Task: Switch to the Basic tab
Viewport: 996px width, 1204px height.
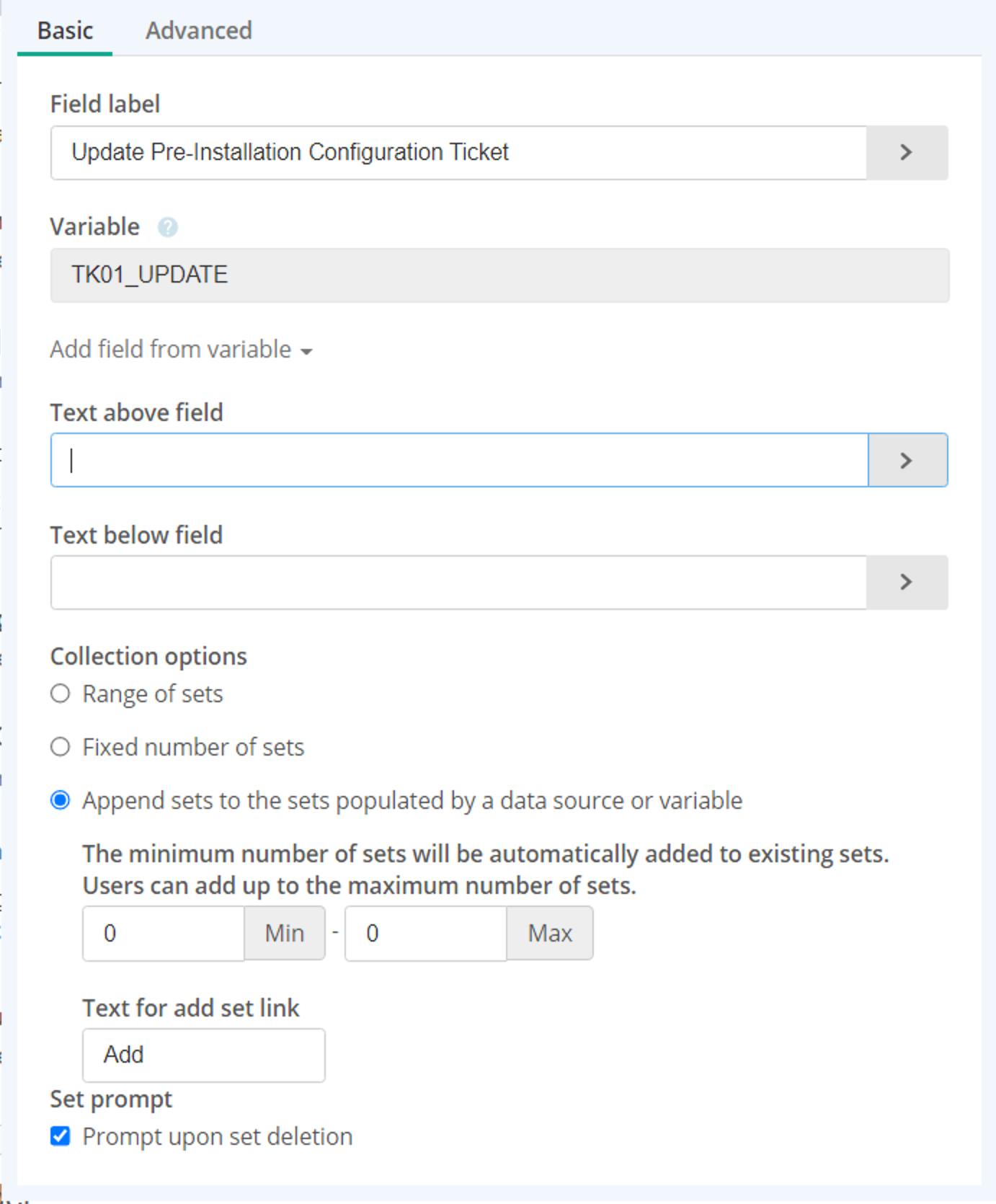Action: (65, 31)
